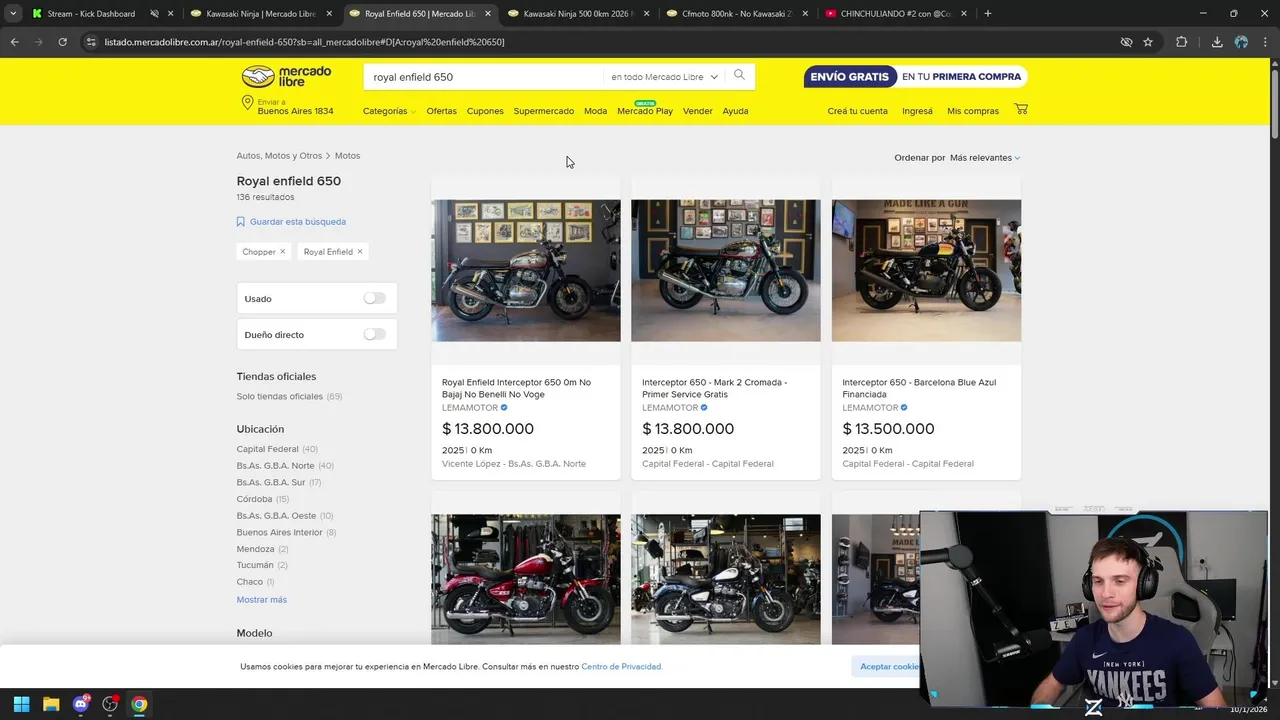1280x720 pixels.
Task: Open the Windows Start menu
Action: pos(21,704)
